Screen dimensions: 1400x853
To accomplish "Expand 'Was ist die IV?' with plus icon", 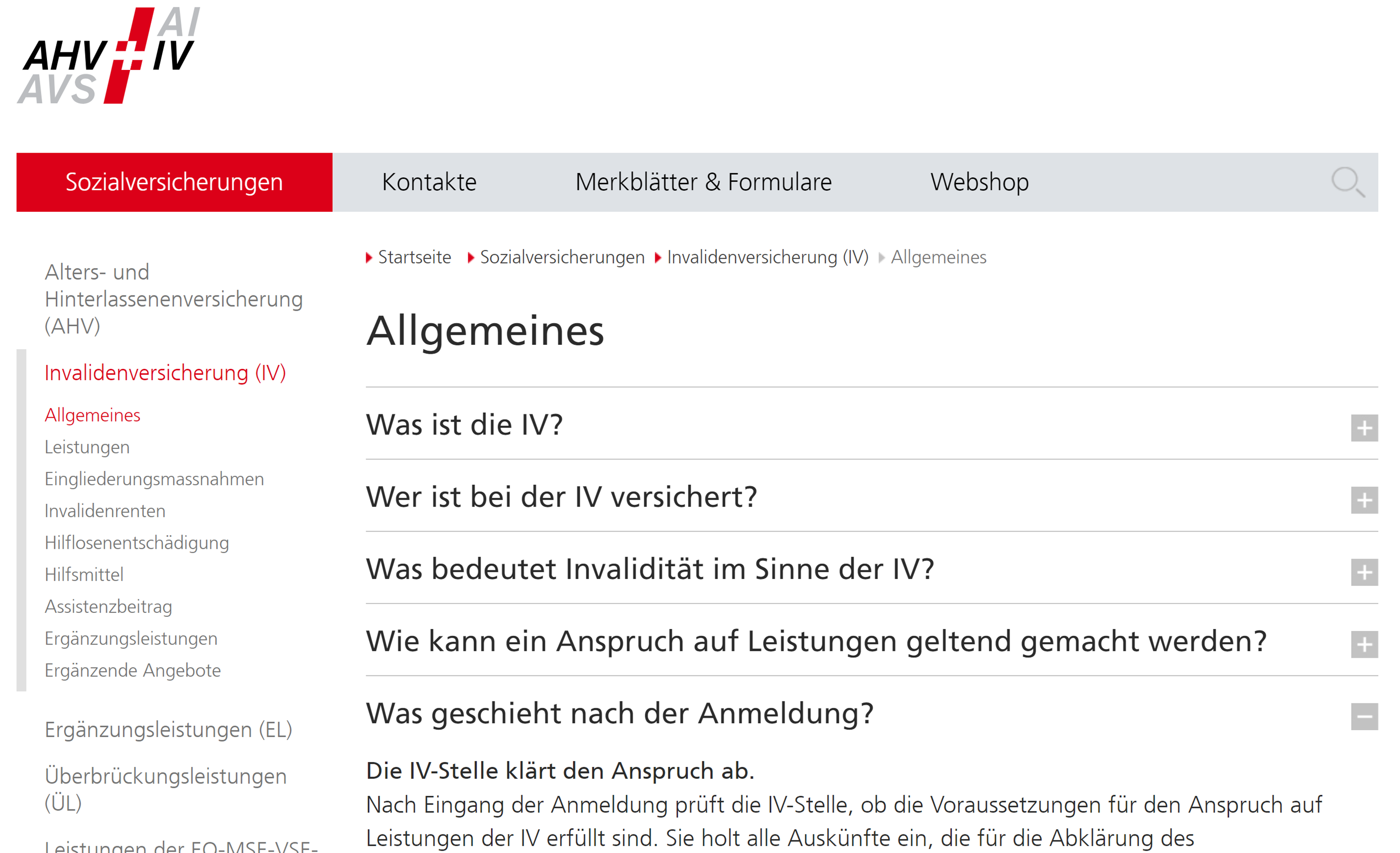I will pyautogui.click(x=1365, y=426).
